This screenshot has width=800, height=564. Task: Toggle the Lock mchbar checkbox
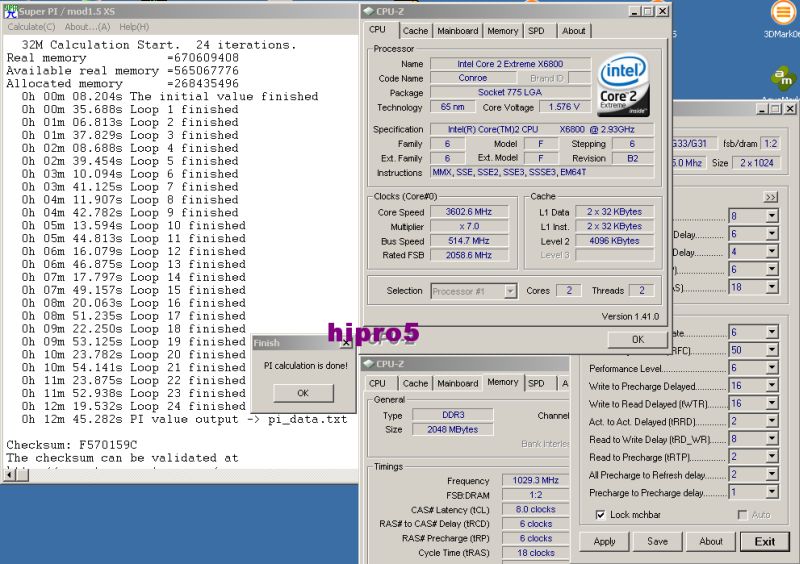tap(601, 514)
